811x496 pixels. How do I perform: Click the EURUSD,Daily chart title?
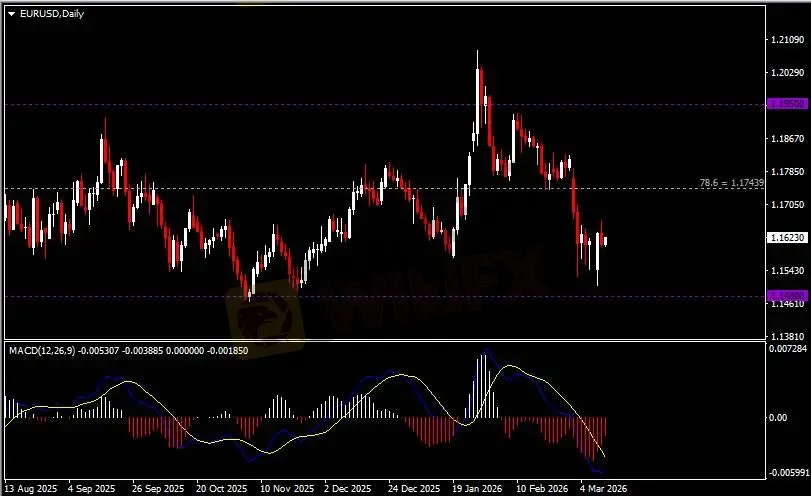click(52, 14)
